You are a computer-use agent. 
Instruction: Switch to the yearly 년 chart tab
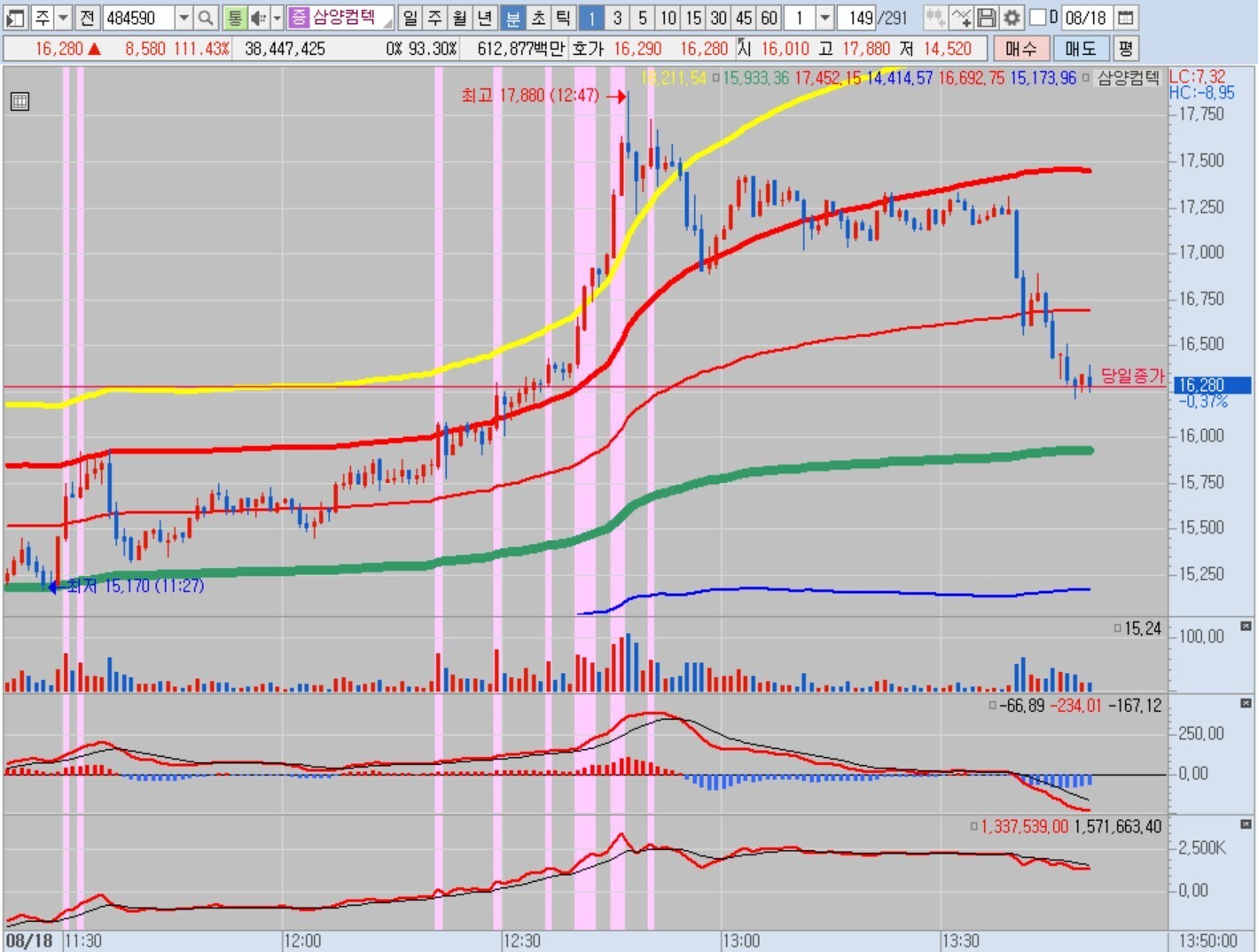pyautogui.click(x=485, y=17)
